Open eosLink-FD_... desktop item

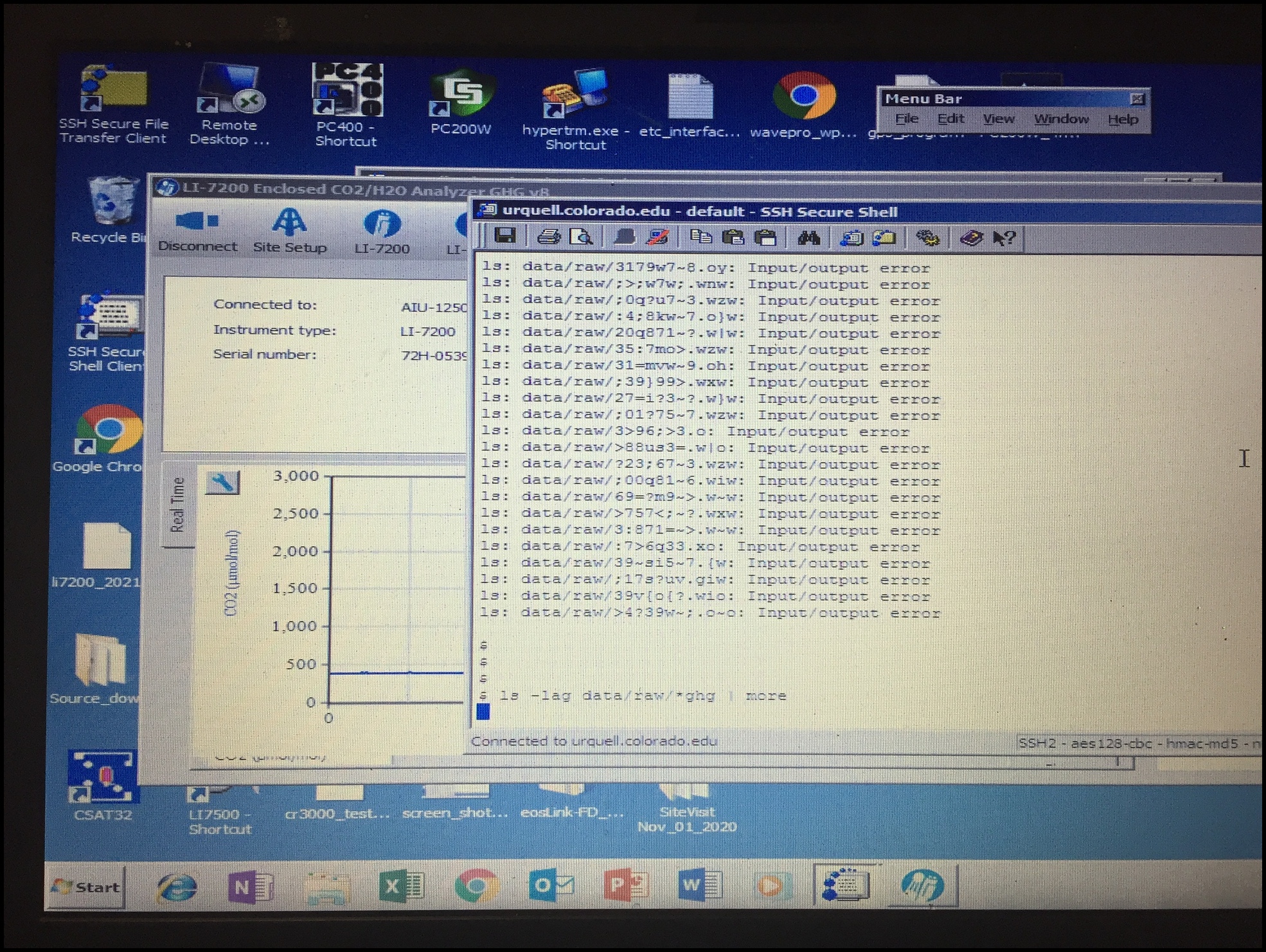[572, 802]
